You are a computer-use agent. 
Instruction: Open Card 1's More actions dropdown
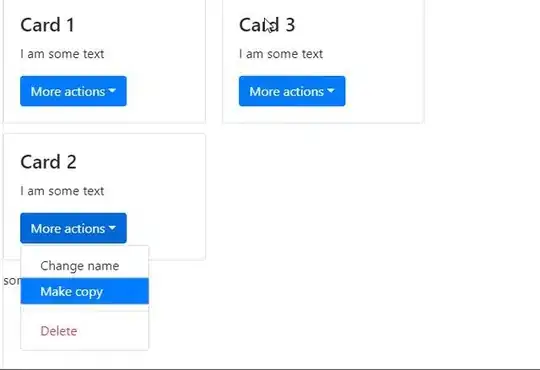73,91
